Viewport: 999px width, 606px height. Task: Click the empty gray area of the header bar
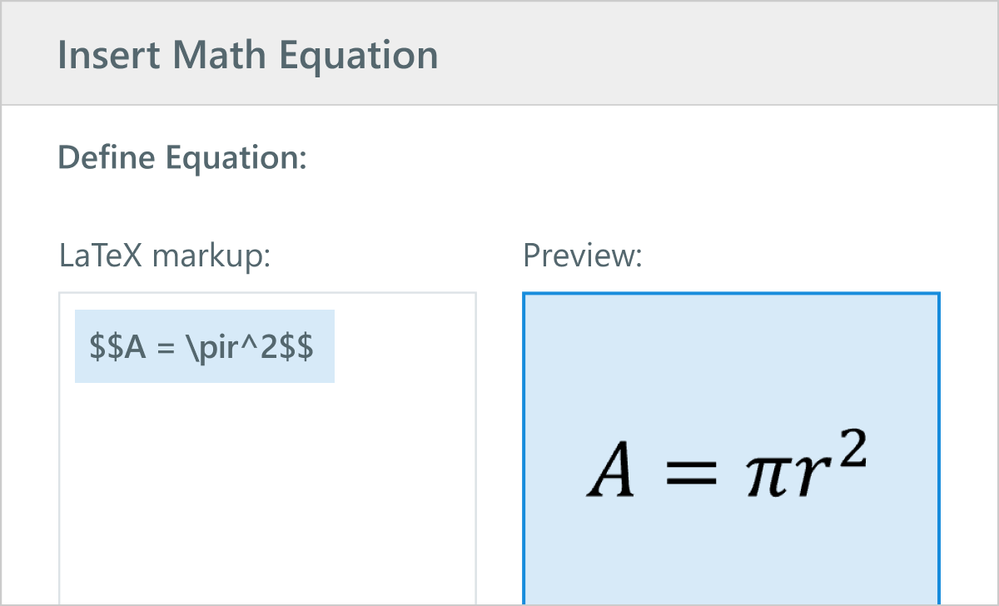[x=720, y=54]
